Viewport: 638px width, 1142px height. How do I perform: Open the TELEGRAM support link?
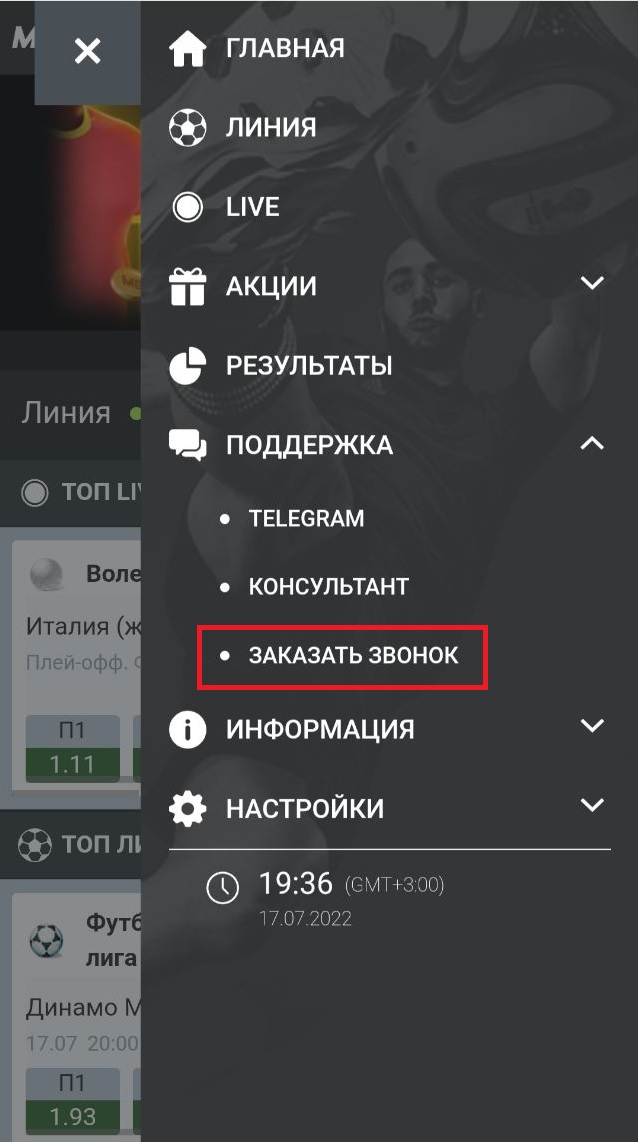pos(306,519)
